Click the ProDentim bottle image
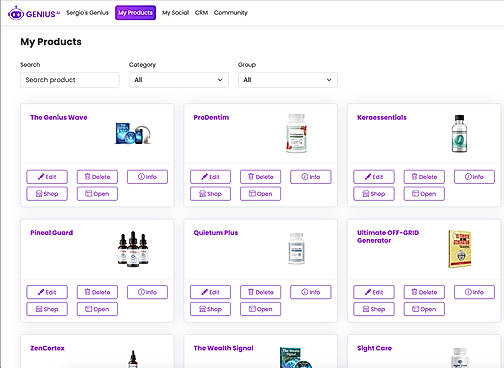Image resolution: width=504 pixels, height=368 pixels. [x=296, y=133]
